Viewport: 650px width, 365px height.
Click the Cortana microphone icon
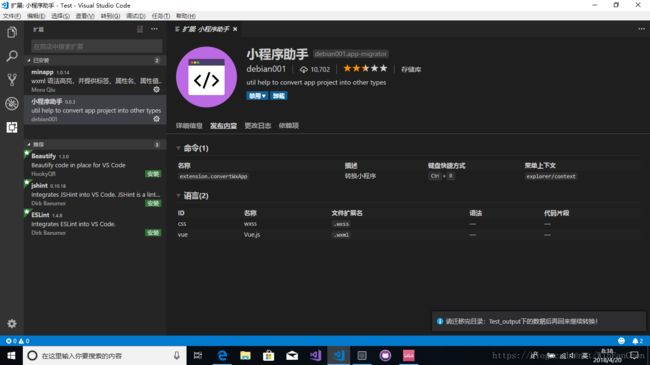[x=177, y=355]
